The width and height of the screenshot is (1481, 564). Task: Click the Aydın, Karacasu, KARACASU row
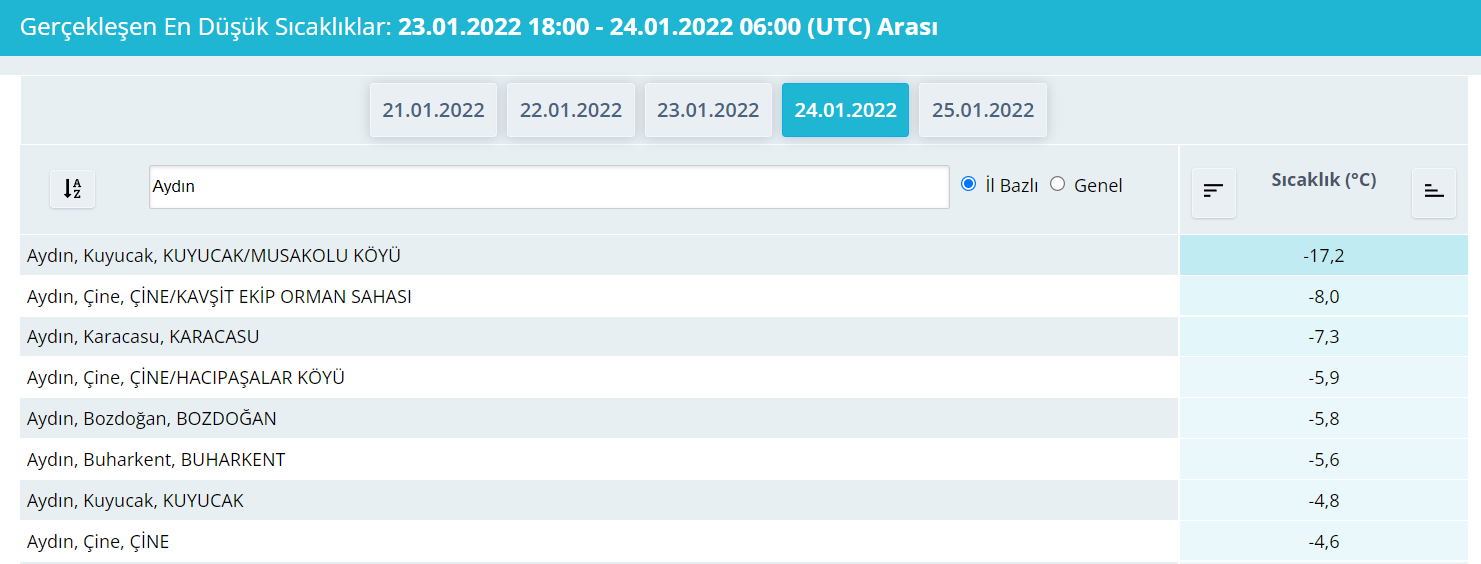tap(143, 337)
